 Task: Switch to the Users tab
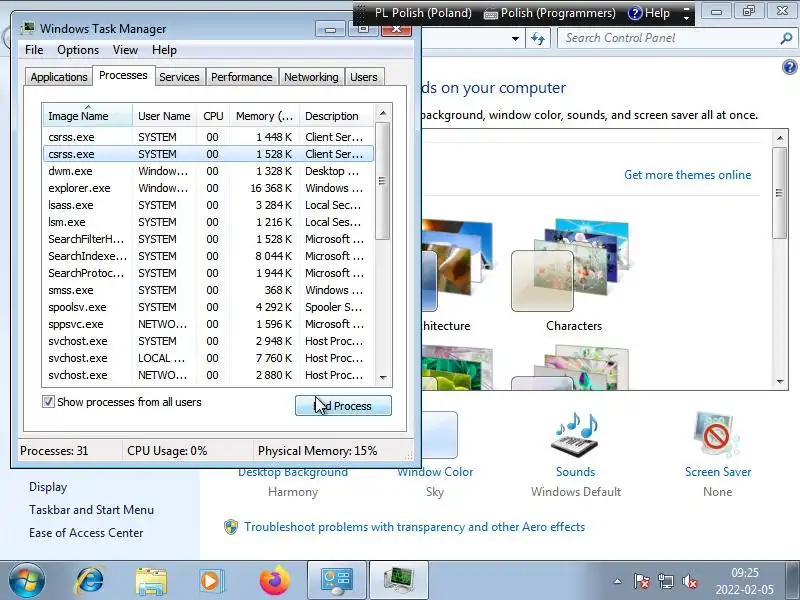(x=364, y=77)
